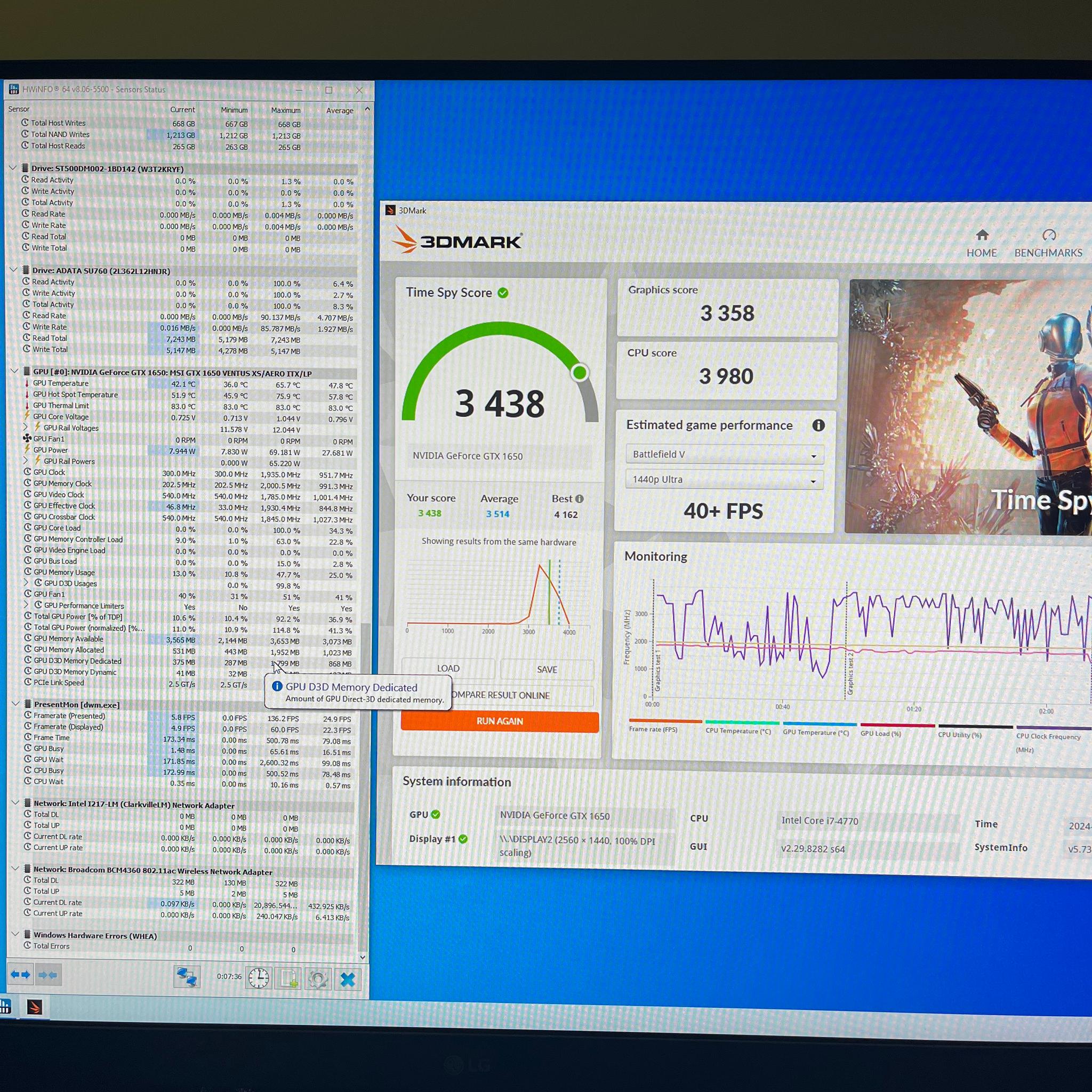Viewport: 1092px width, 1092px height.
Task: Collapse the Windows Hardware Errors (WHEA) group
Action: (16, 934)
